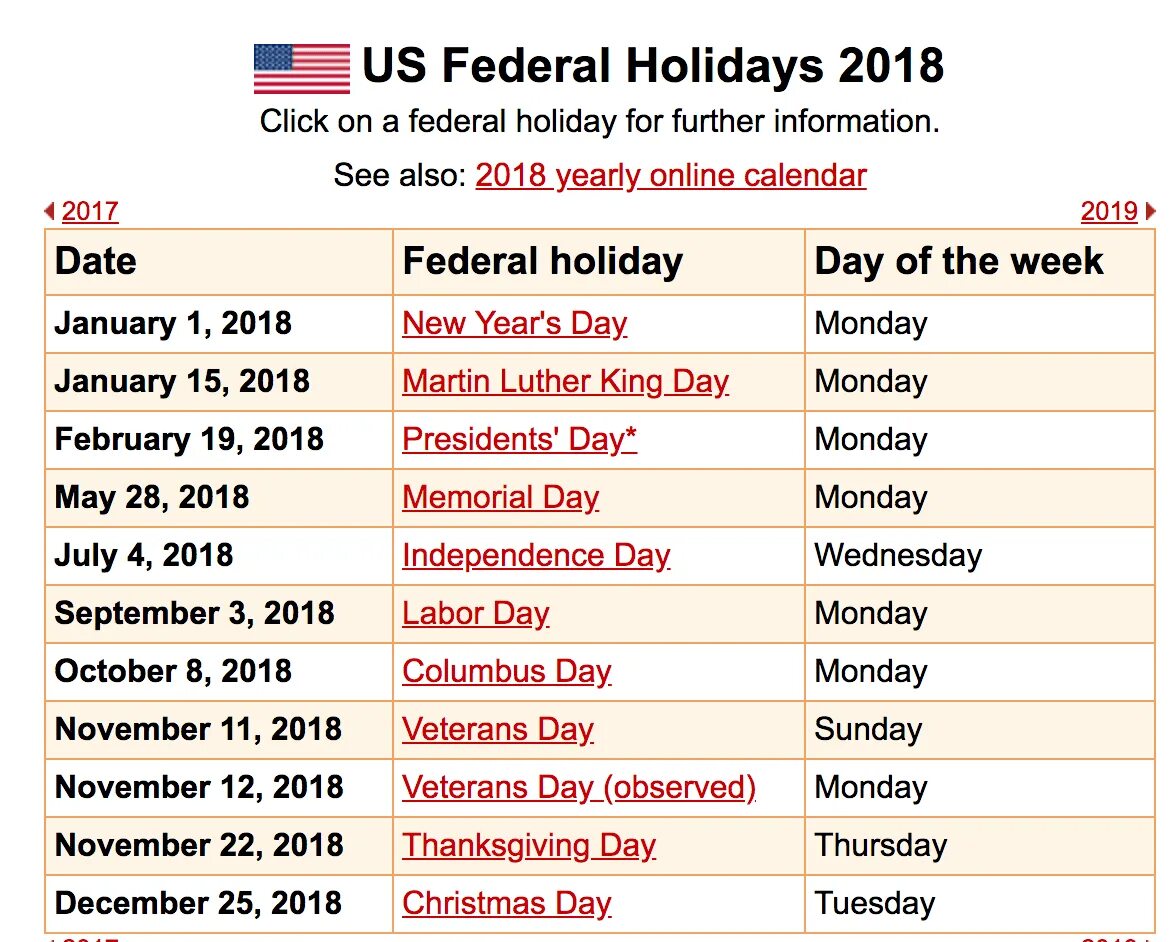Click the right arrow beside 2019
The image size is (1170, 942).
point(1150,211)
